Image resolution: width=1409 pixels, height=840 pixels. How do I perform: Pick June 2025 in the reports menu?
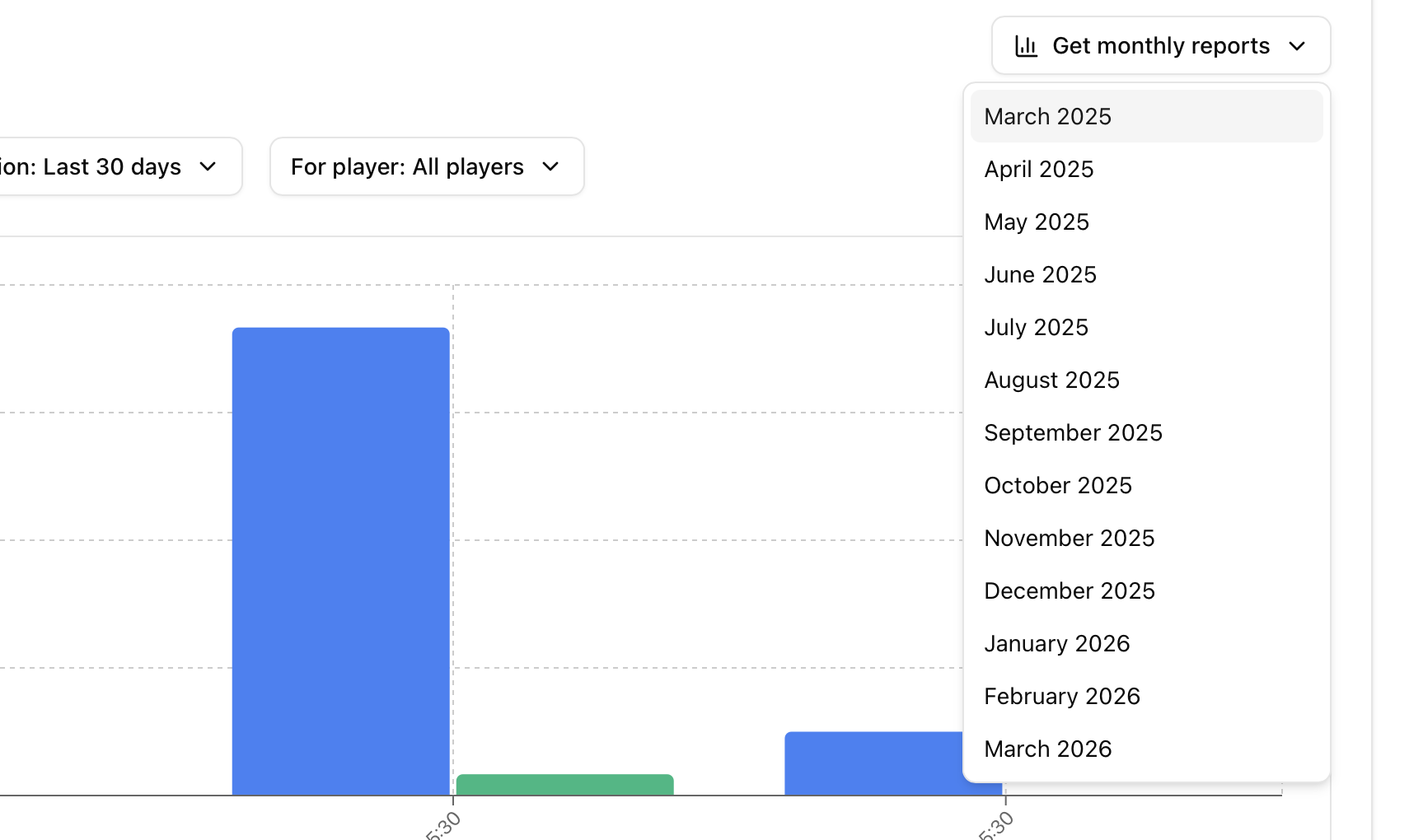1041,274
